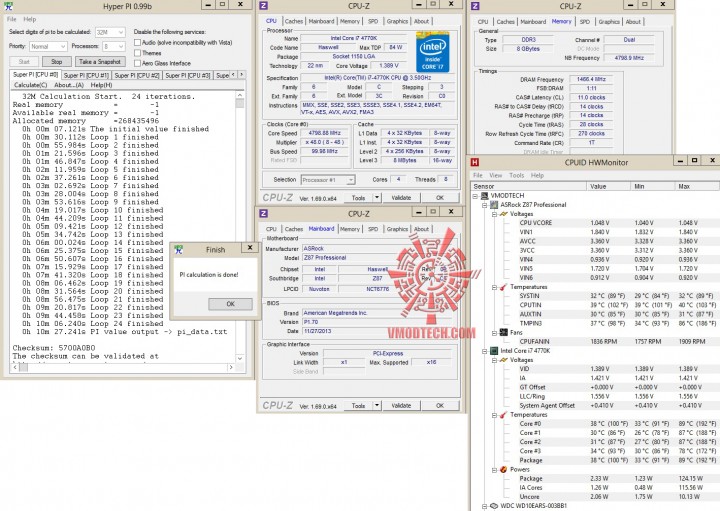Open the digits of pi 32M dropdown

click(110, 32)
